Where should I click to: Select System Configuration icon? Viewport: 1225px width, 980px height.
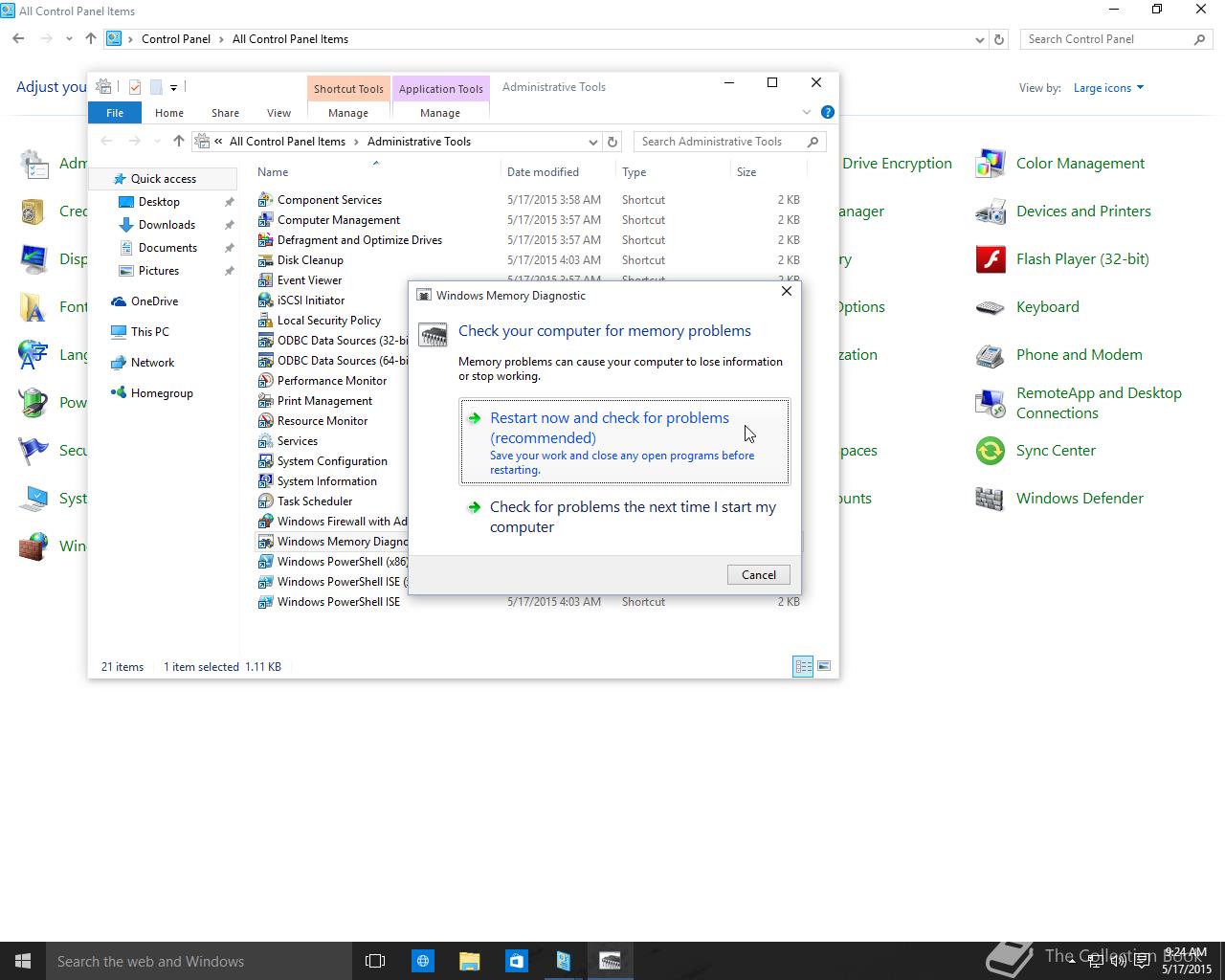[x=265, y=461]
